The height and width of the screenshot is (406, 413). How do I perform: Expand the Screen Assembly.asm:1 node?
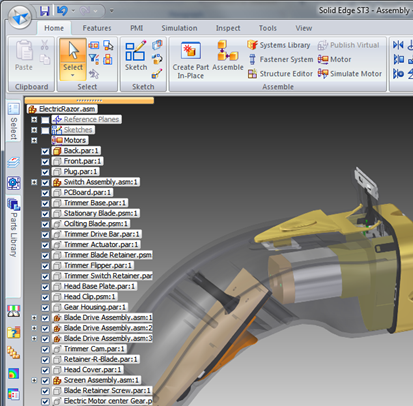pyautogui.click(x=34, y=380)
